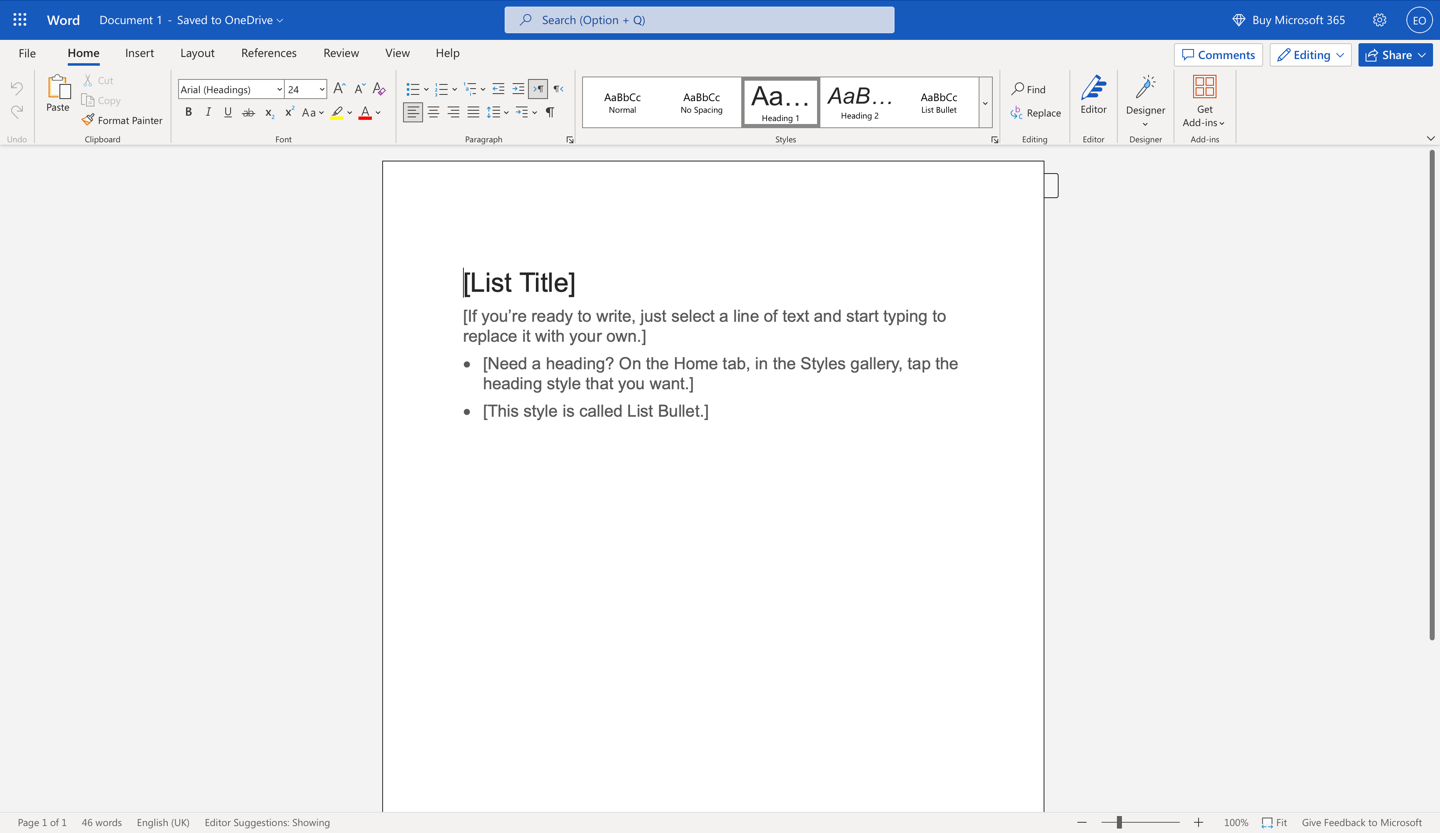Open the Review ribbon tab

(x=340, y=53)
